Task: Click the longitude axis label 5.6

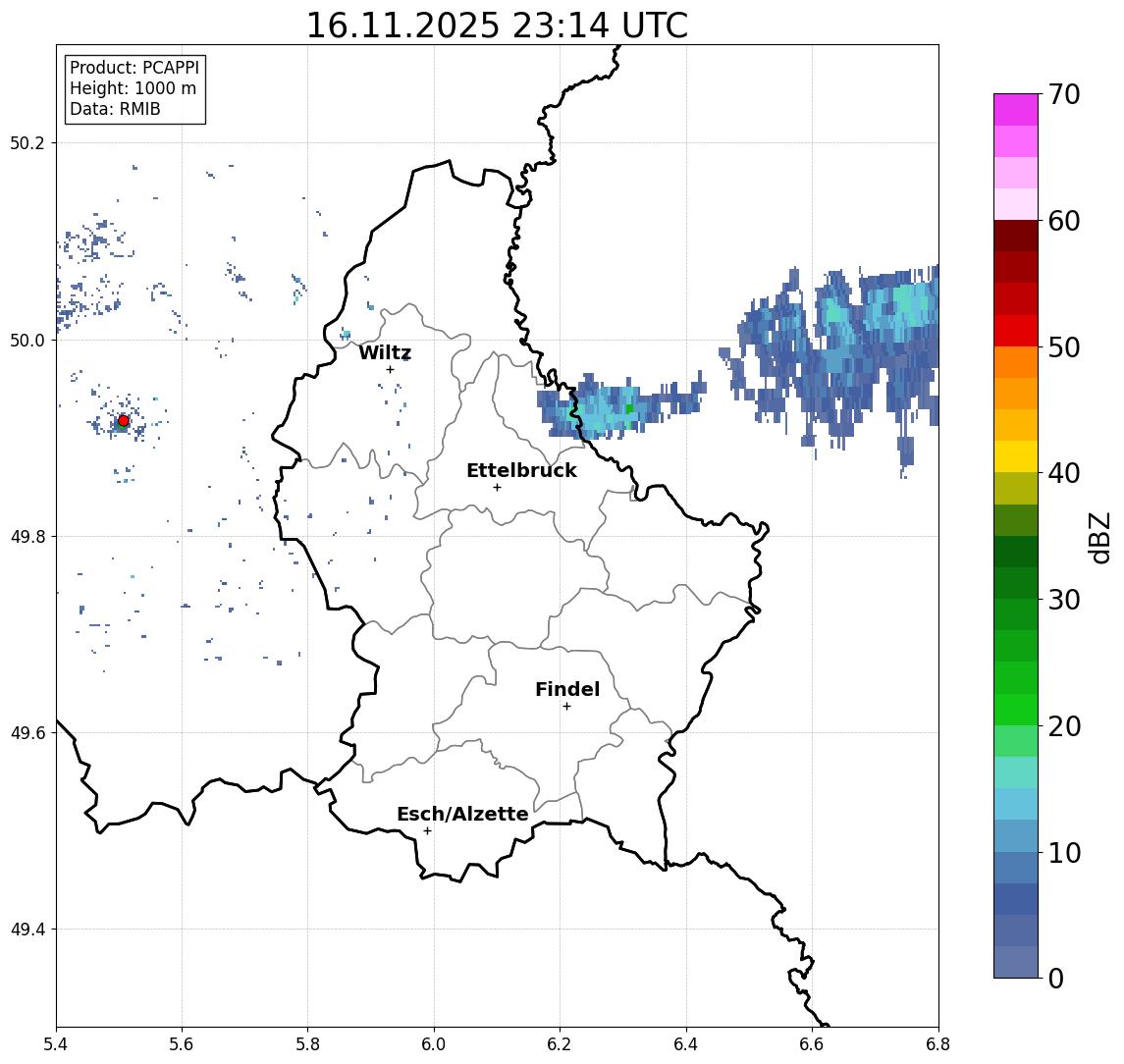Action: tap(182, 1044)
